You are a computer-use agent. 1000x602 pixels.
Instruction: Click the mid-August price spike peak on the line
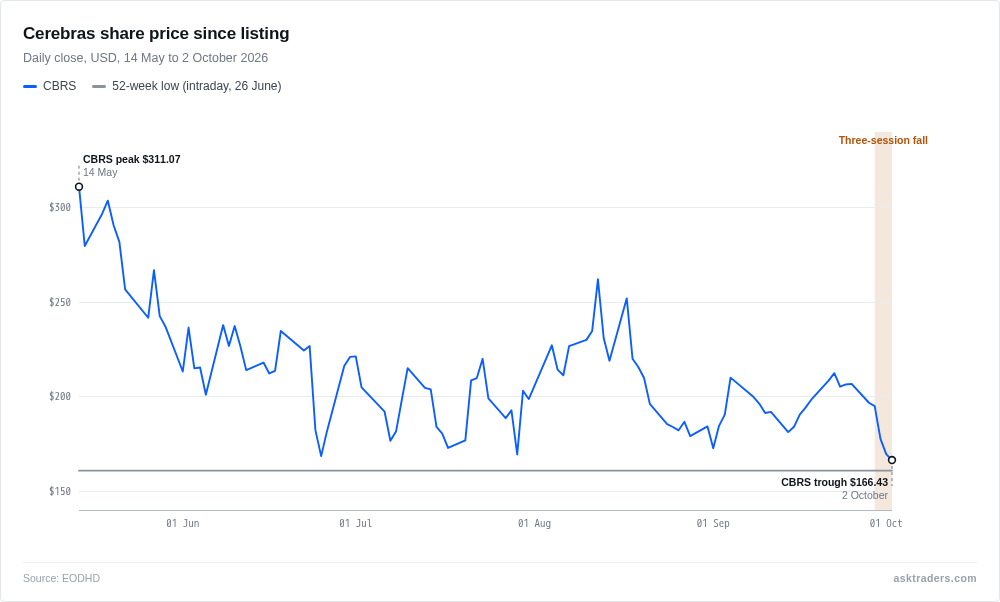(x=598, y=279)
